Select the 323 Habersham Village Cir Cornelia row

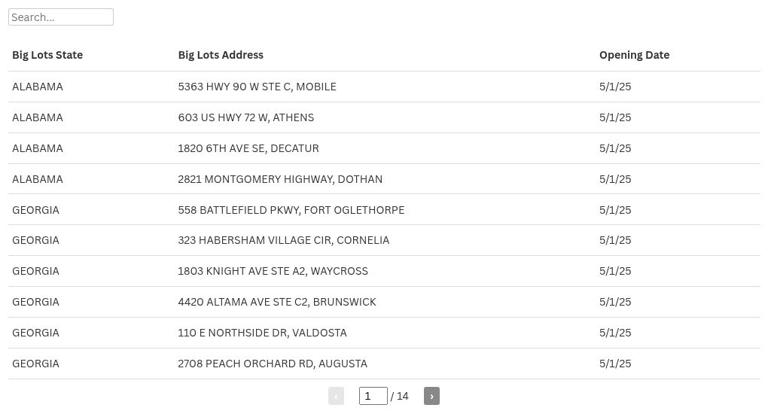(283, 240)
